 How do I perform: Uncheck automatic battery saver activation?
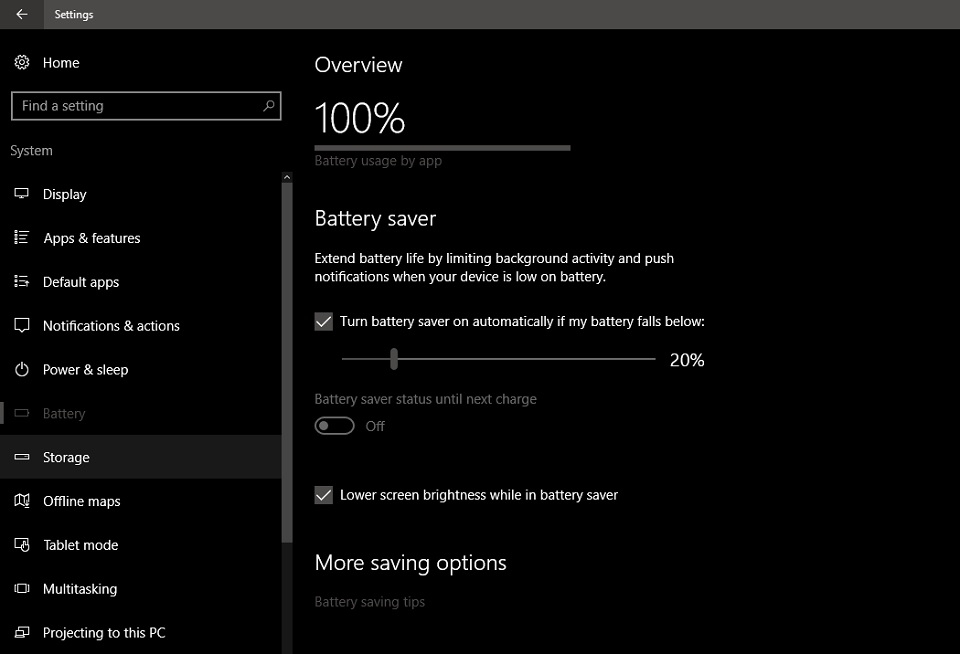[x=323, y=321]
